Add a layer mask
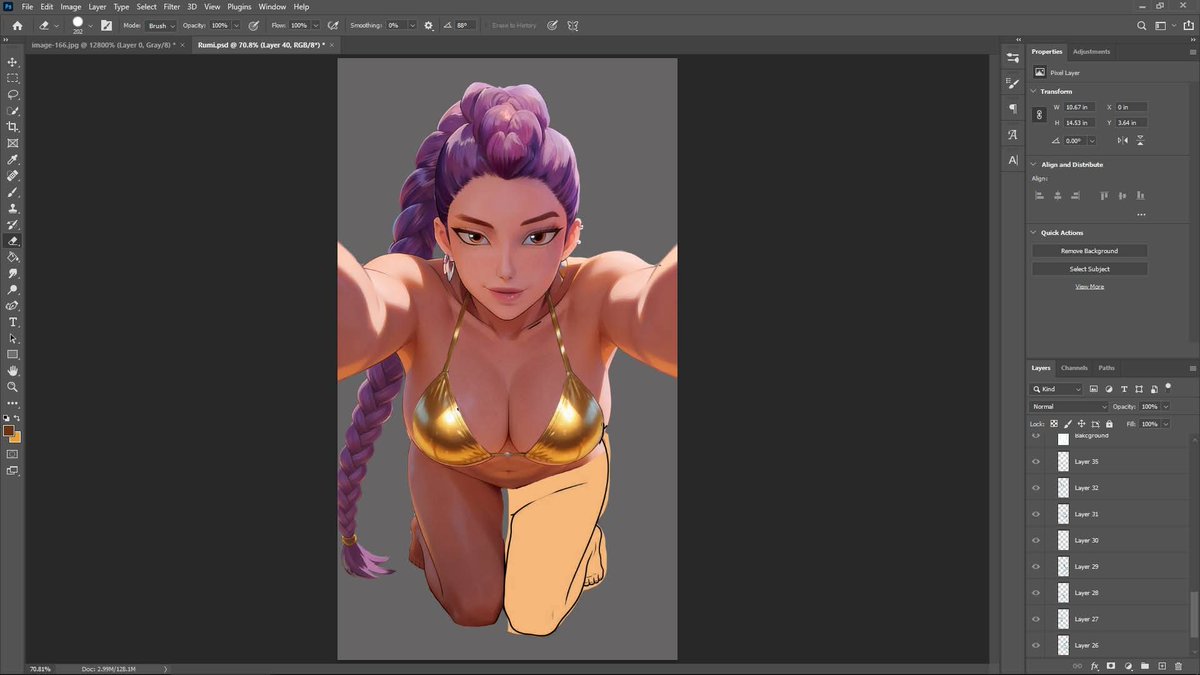1200x675 pixels. click(1111, 665)
